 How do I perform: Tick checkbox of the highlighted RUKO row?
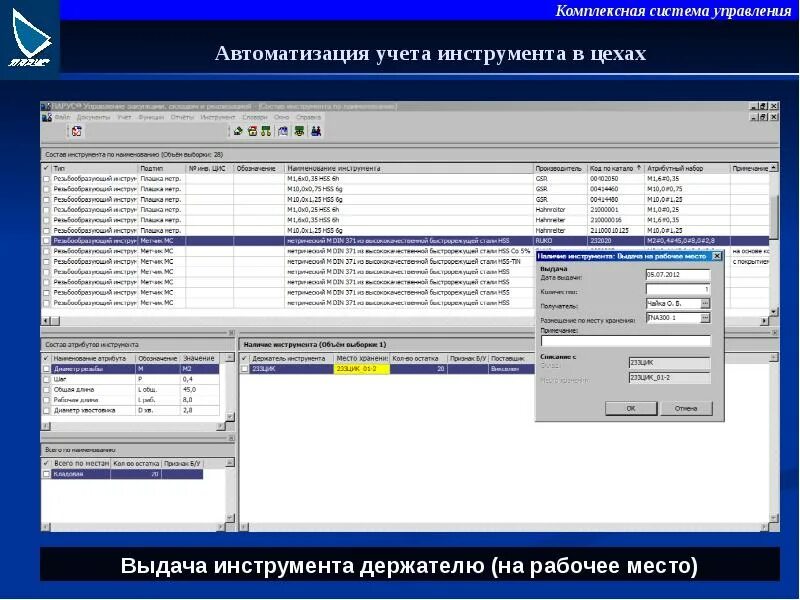tap(47, 241)
